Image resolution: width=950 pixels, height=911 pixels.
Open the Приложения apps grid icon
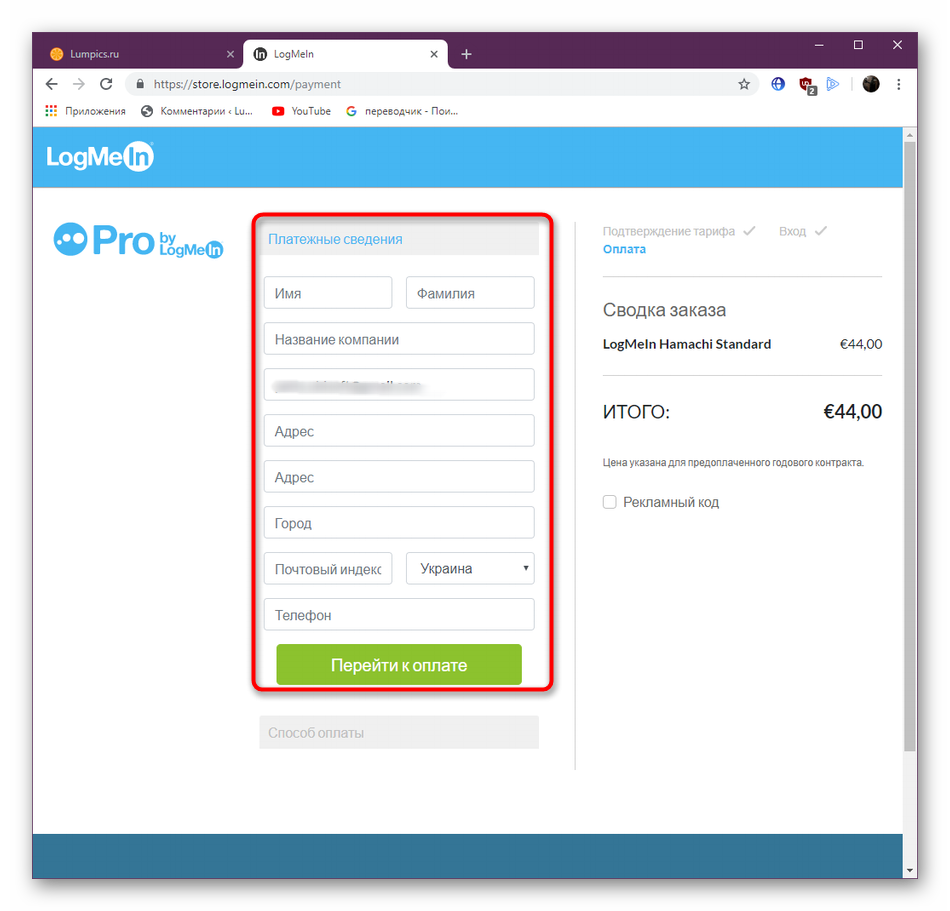coord(51,111)
